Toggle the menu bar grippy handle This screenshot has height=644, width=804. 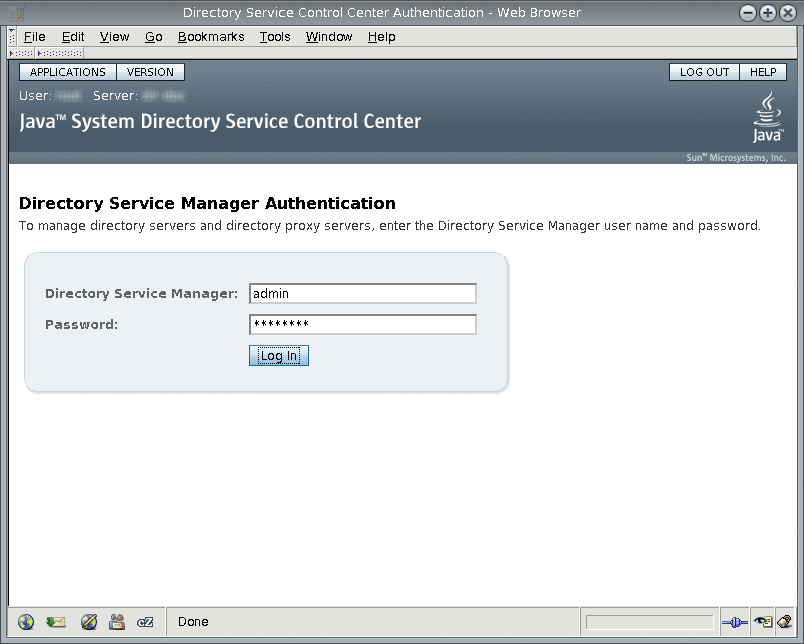(12, 36)
